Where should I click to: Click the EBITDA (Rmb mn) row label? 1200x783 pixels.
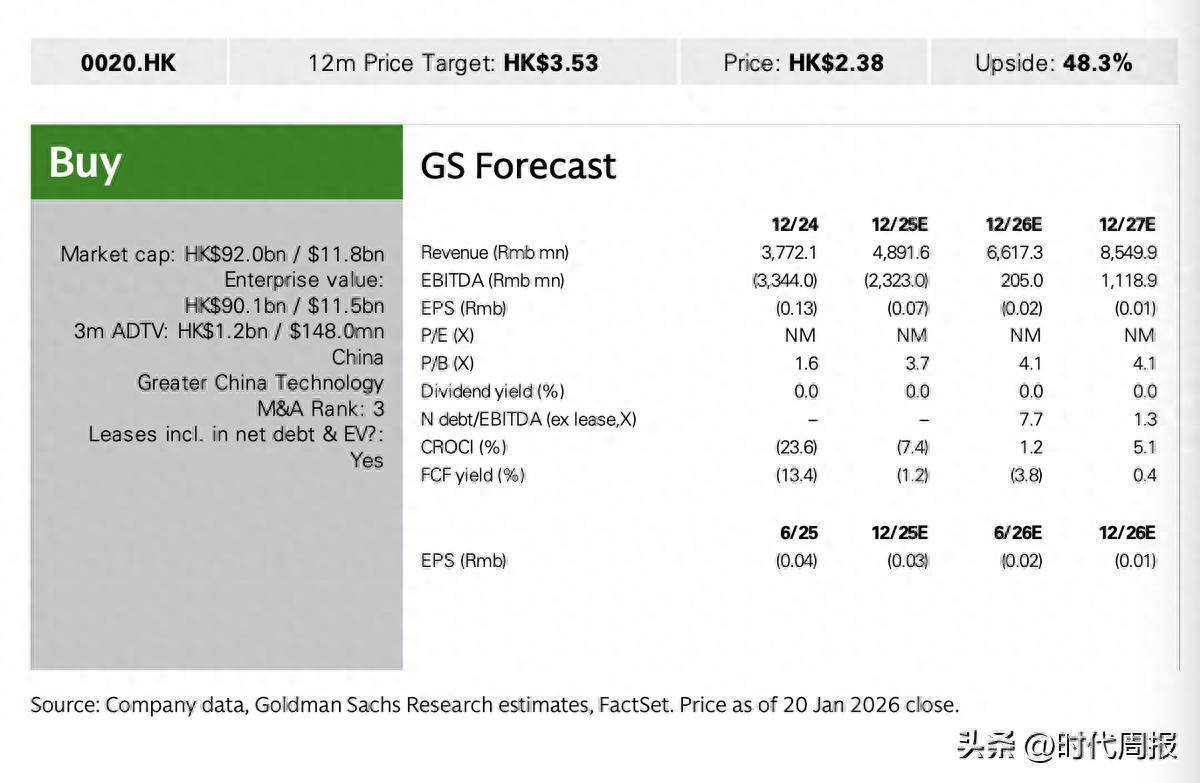point(492,281)
